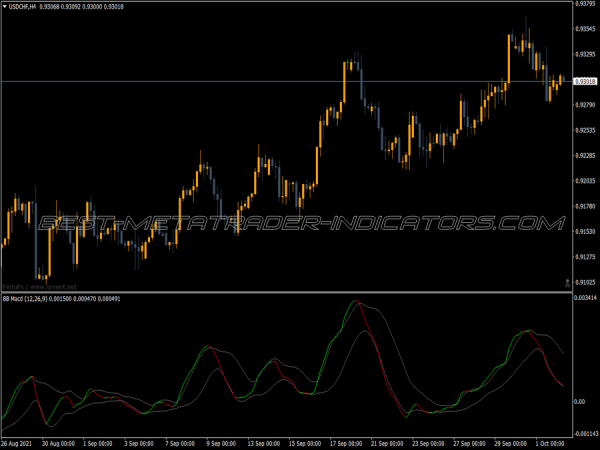Screen dimensions: 600x450
Task: Click the 3 Sep 00:00 time label
Action: (x=139, y=444)
